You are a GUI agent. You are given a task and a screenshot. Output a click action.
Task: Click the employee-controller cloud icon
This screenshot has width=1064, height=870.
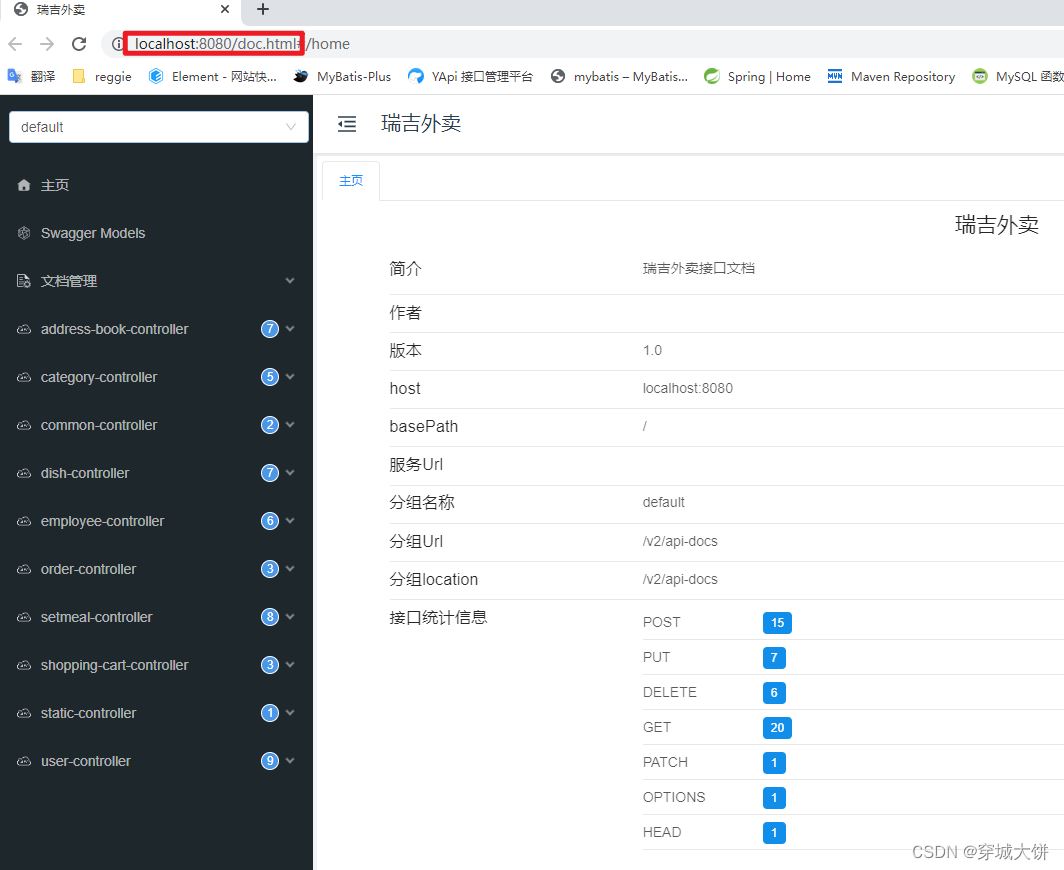pyautogui.click(x=24, y=521)
